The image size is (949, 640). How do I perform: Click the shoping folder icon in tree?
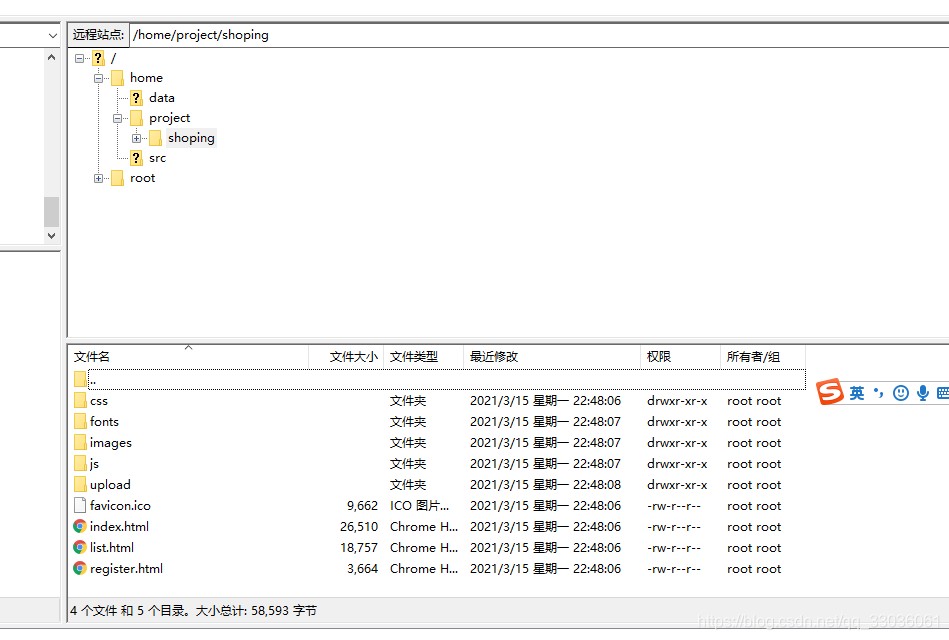156,138
